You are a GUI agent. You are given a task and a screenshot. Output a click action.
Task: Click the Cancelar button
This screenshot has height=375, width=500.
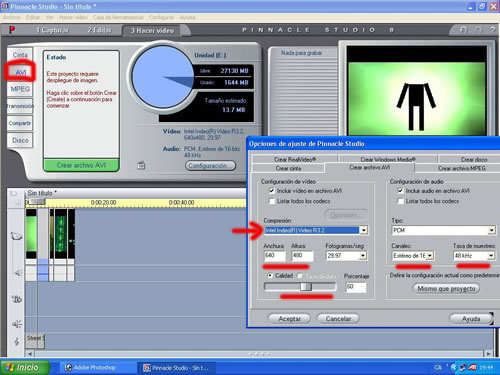[x=338, y=319]
